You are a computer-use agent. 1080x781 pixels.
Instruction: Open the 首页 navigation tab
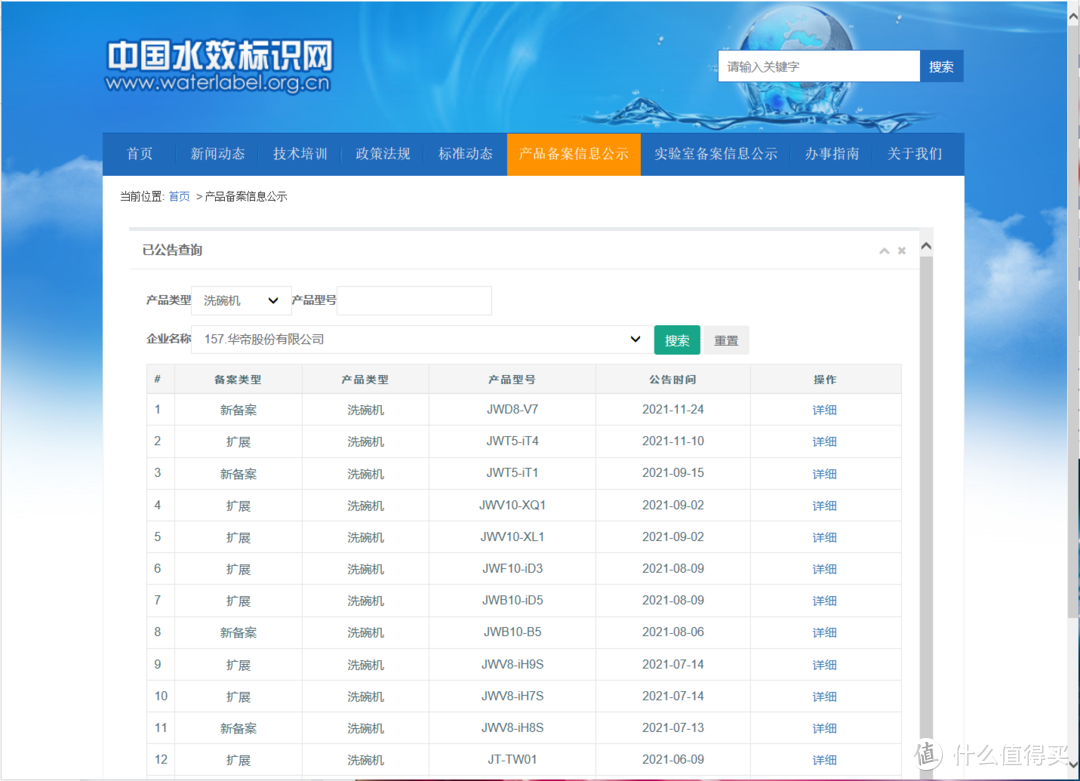(x=140, y=154)
